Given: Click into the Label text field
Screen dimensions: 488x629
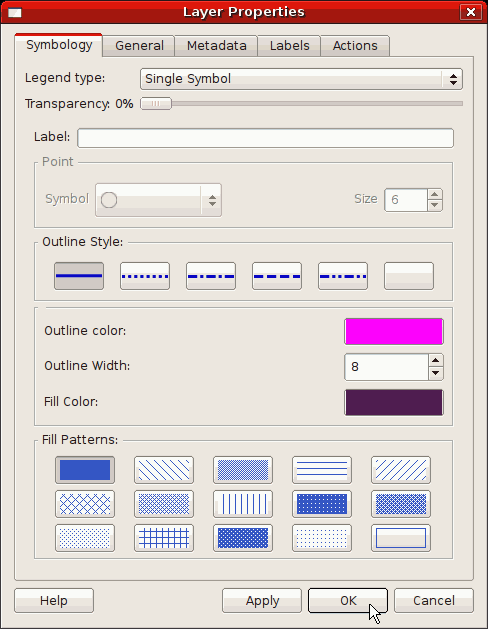Looking at the screenshot, I should [x=265, y=138].
